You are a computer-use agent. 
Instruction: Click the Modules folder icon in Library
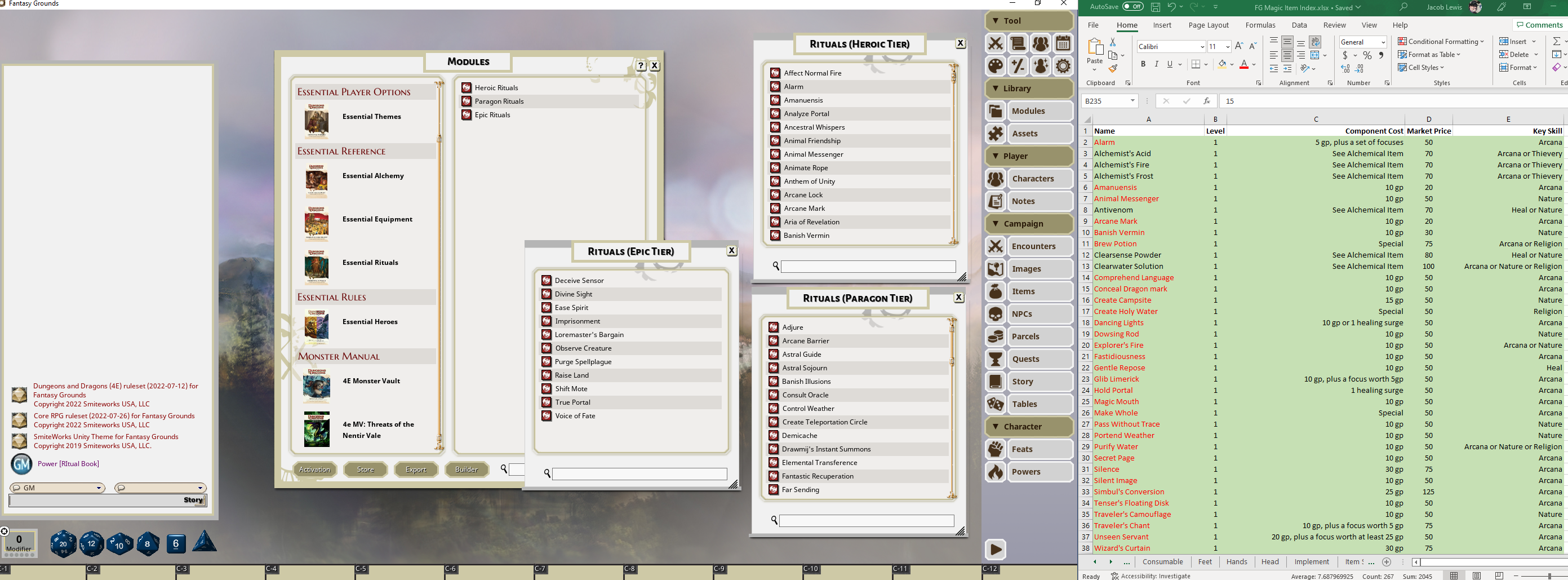pyautogui.click(x=996, y=111)
